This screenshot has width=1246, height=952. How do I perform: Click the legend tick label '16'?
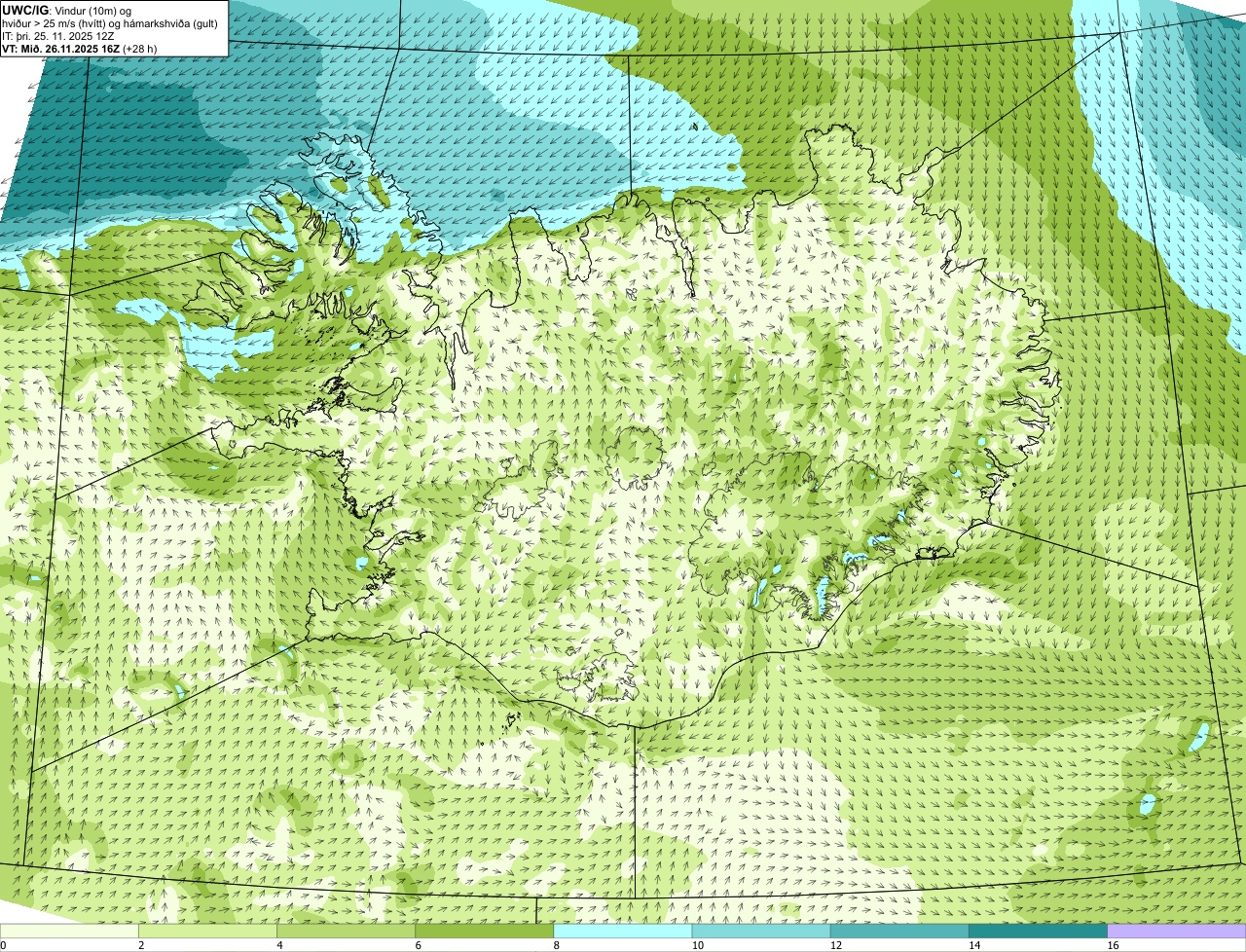pyautogui.click(x=1114, y=945)
